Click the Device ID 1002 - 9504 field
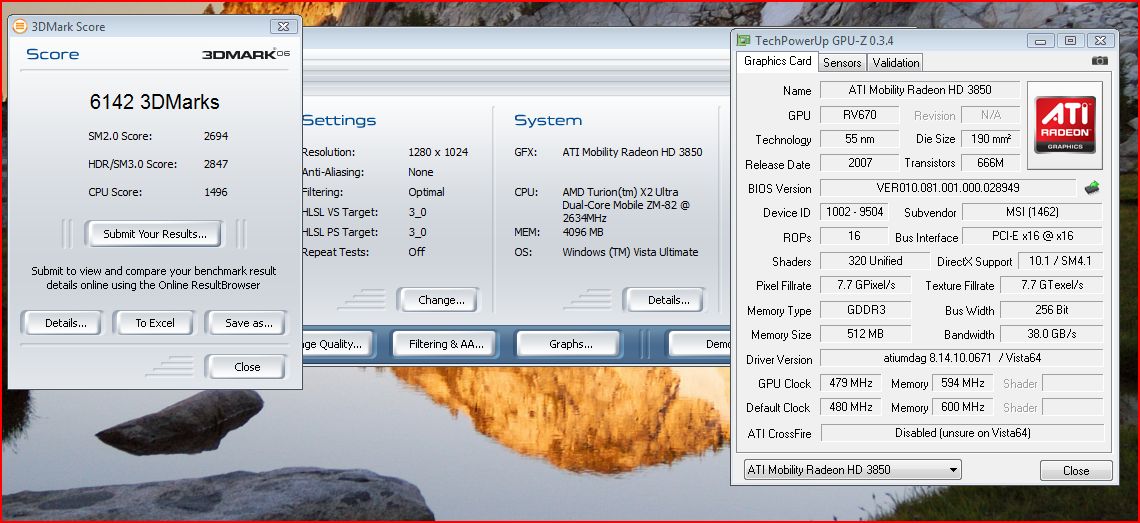The image size is (1140, 523). [x=854, y=212]
